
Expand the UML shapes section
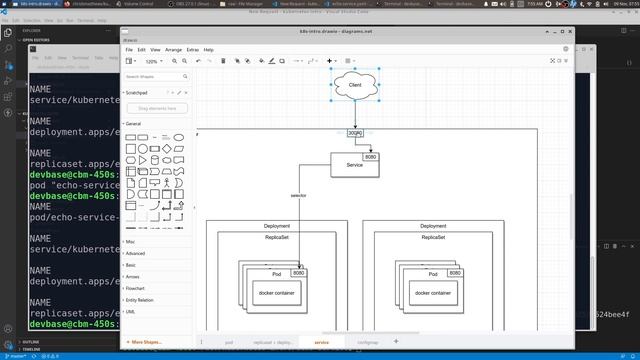[129, 311]
